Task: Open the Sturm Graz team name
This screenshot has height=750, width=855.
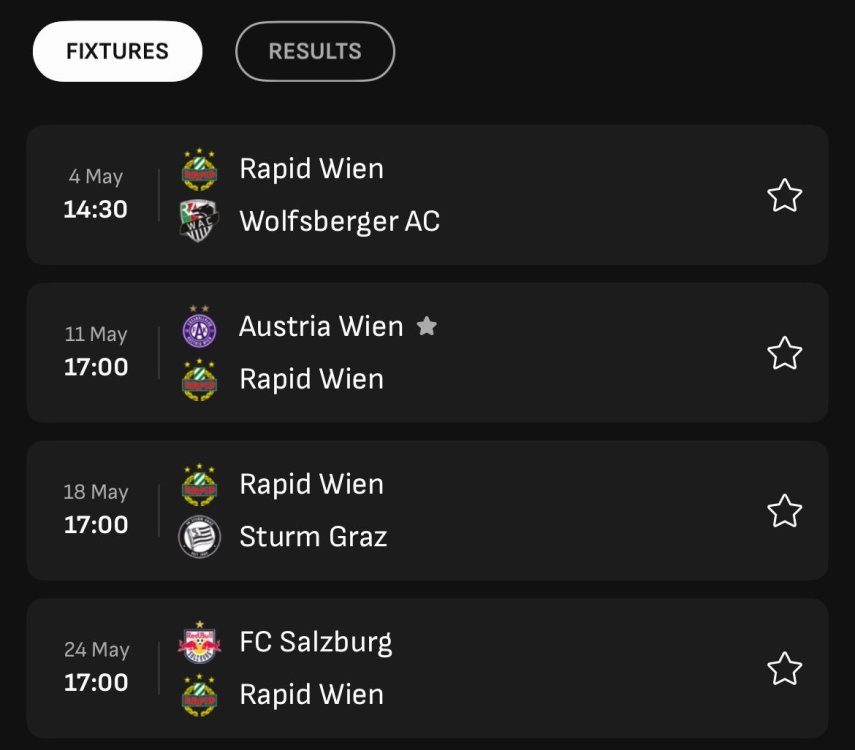Action: coord(313,537)
